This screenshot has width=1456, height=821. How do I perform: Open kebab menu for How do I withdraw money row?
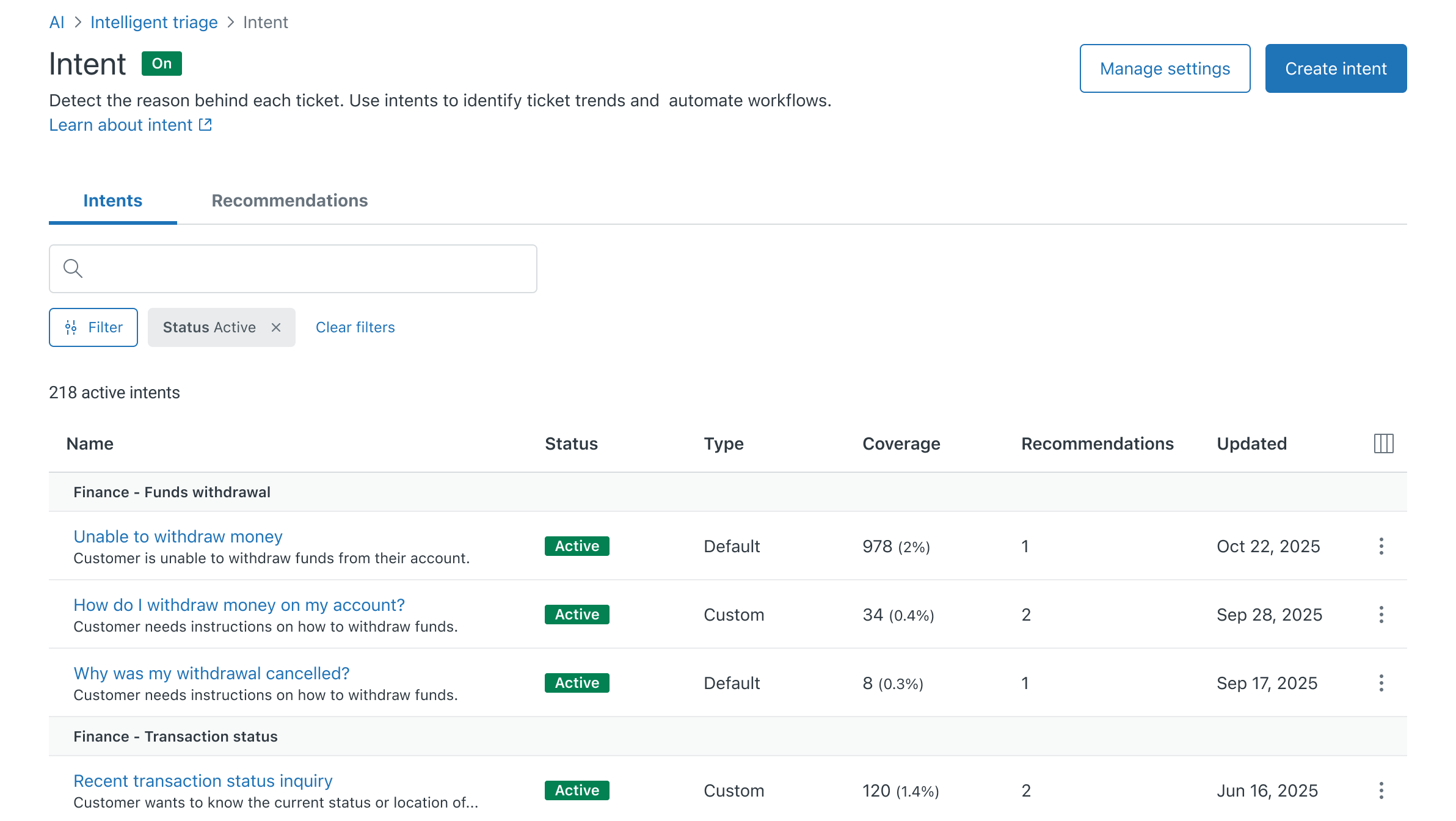click(x=1381, y=615)
